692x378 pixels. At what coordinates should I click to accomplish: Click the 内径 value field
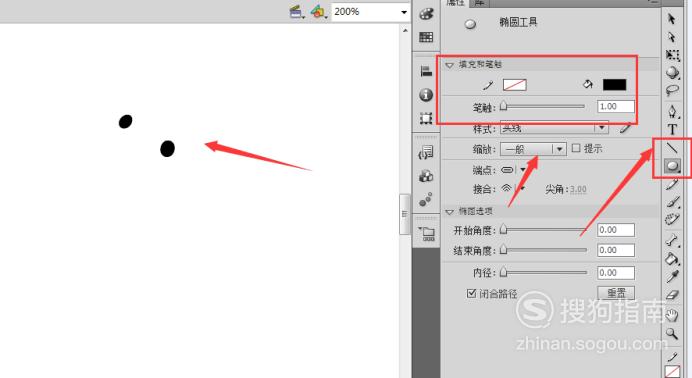[616, 273]
